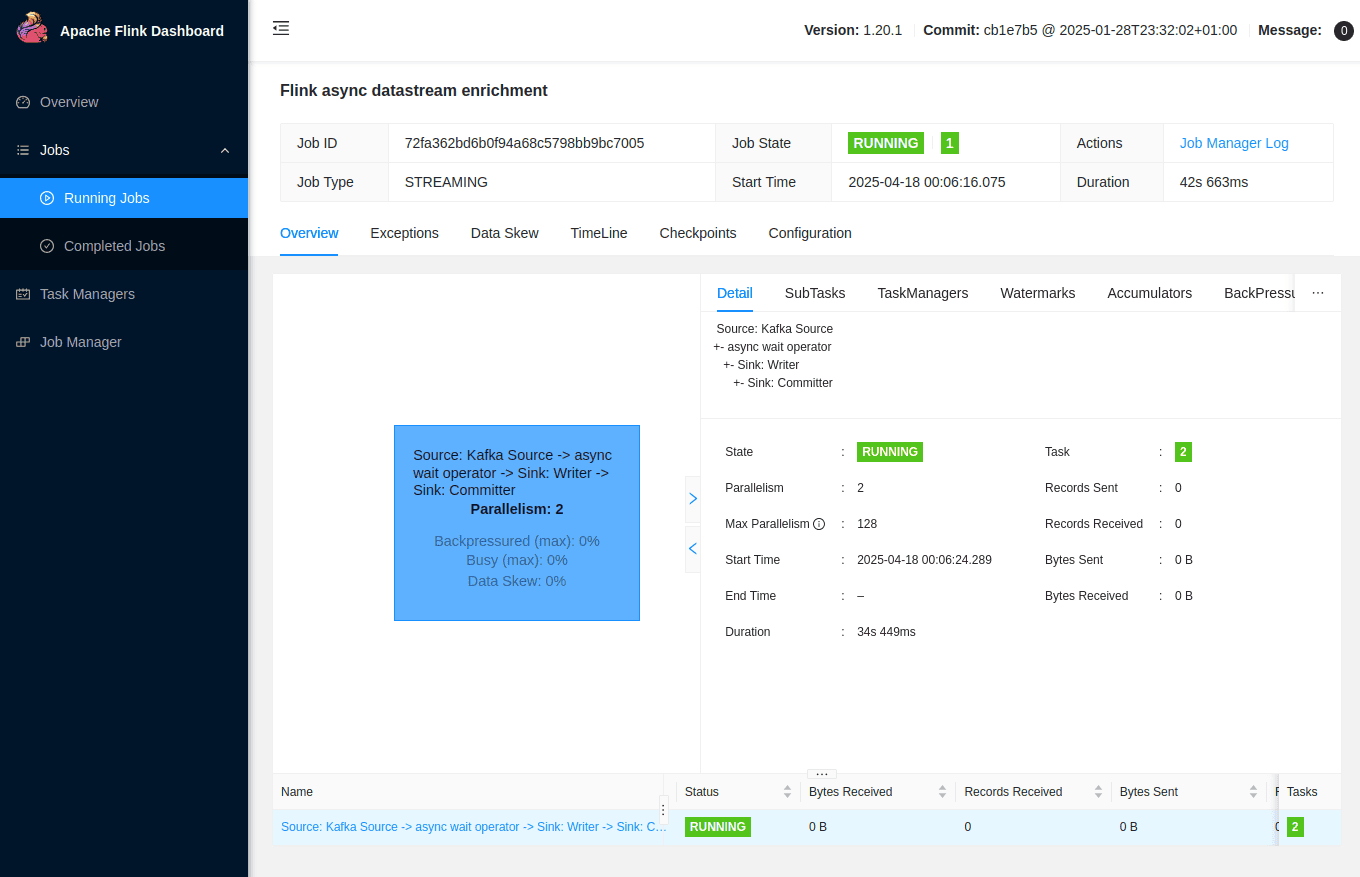Select the Kafka Source vertex table row
The width and height of the screenshot is (1360, 877).
473,827
